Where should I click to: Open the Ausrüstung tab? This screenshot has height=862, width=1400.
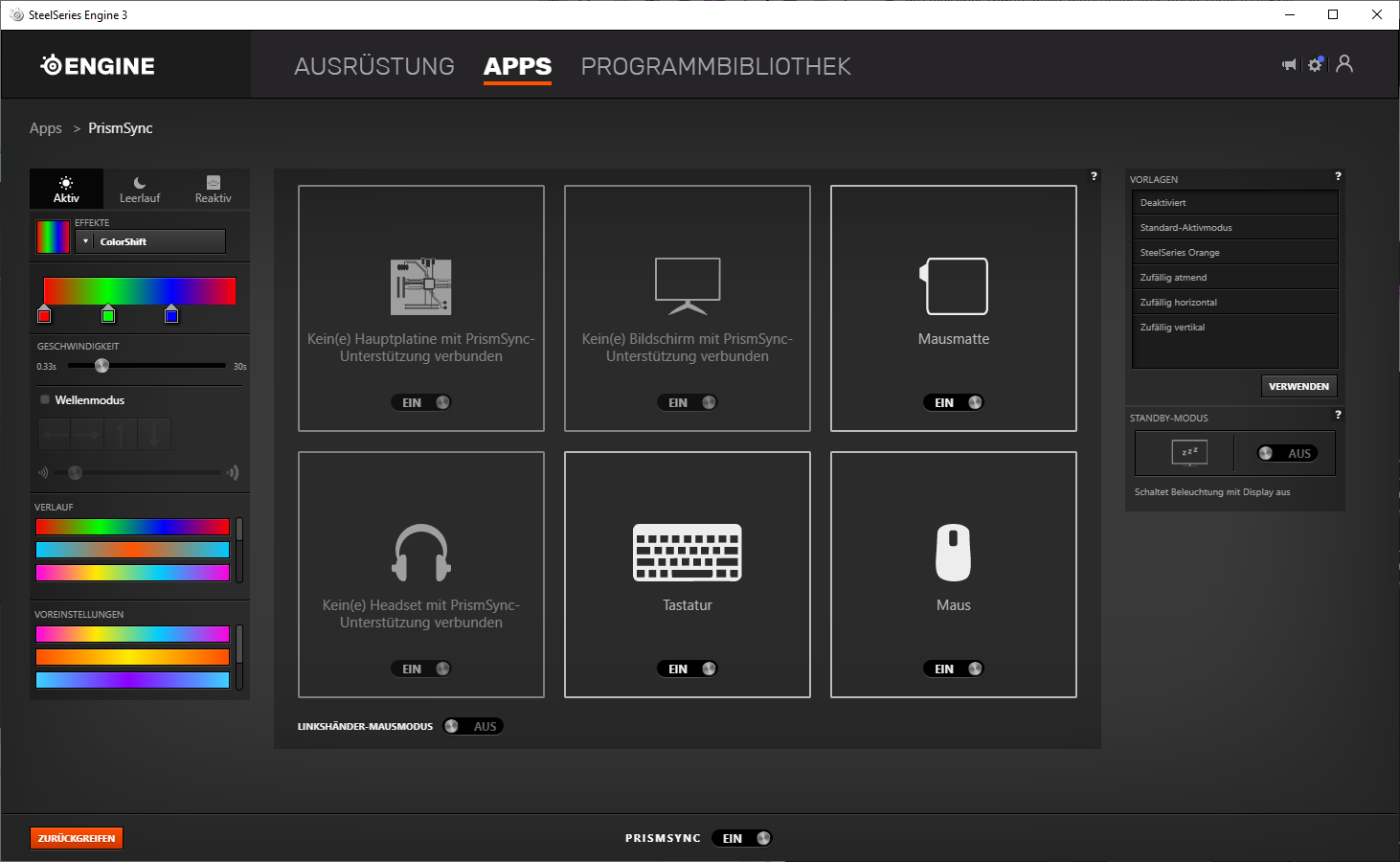point(374,66)
